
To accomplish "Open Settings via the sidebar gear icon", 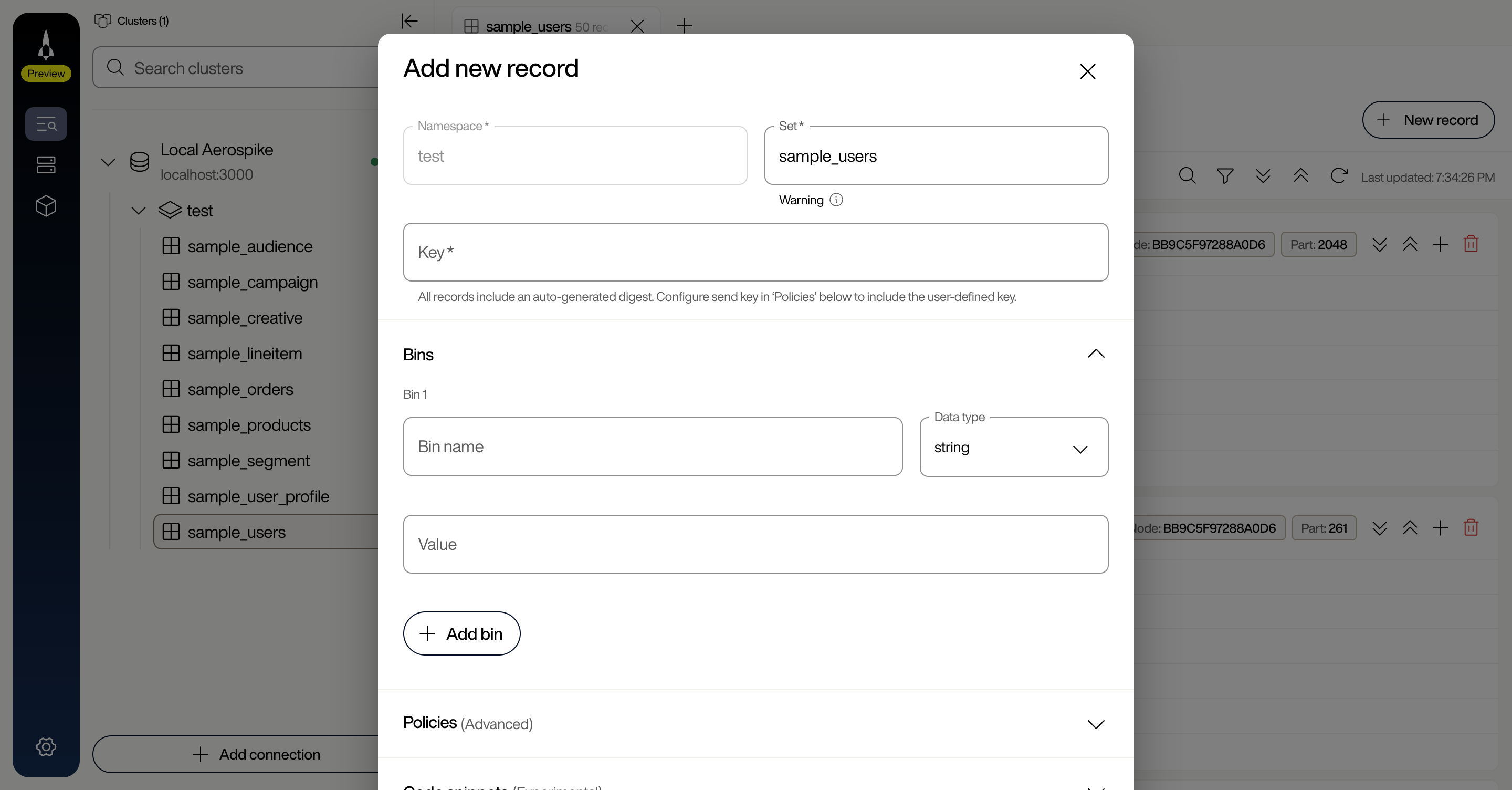I will (46, 746).
